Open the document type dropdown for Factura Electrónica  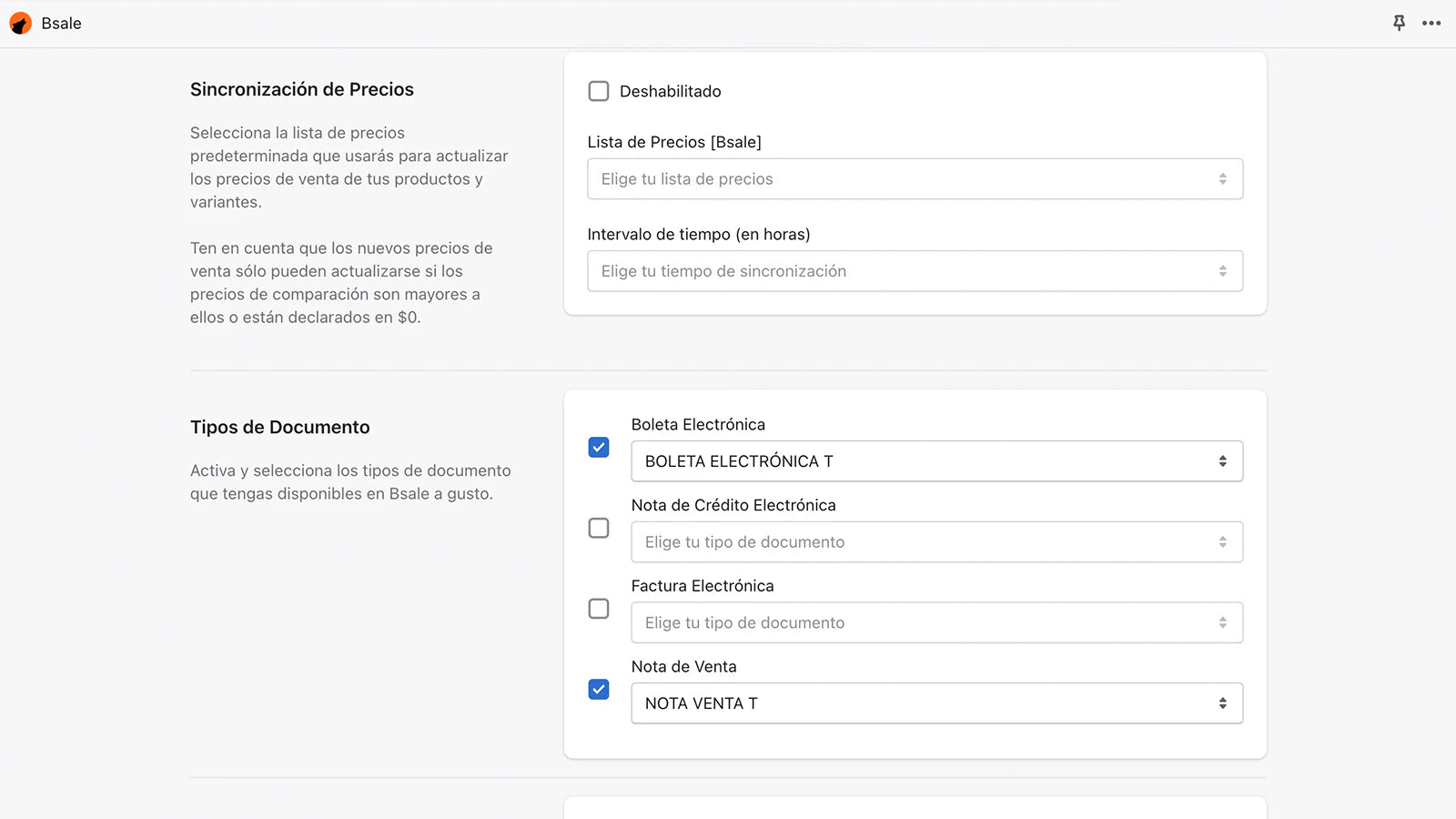click(x=936, y=622)
